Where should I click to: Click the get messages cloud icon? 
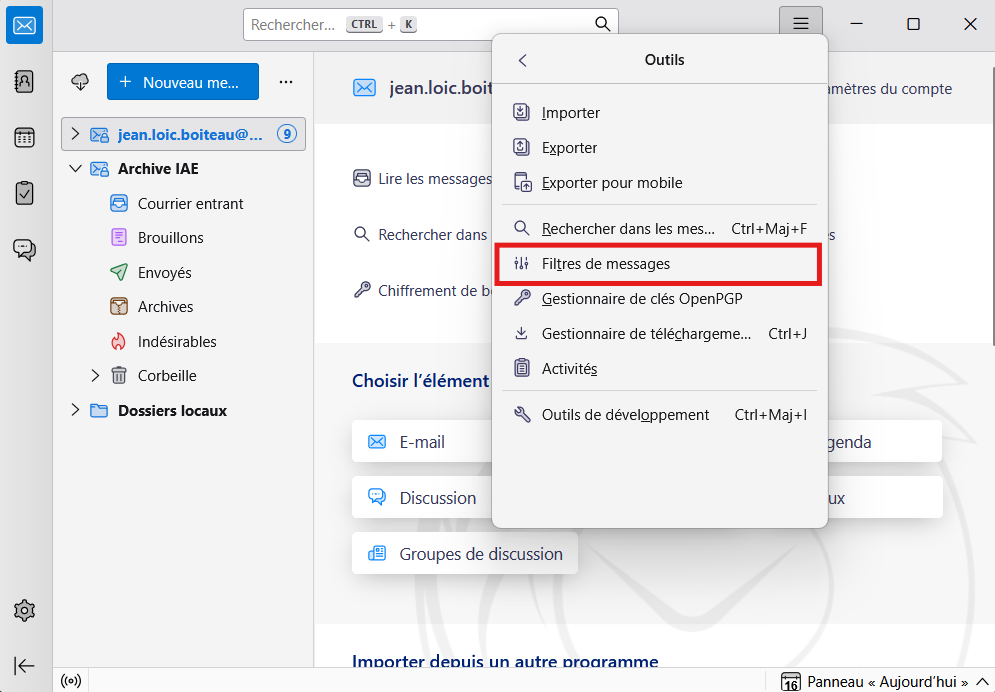pos(81,82)
